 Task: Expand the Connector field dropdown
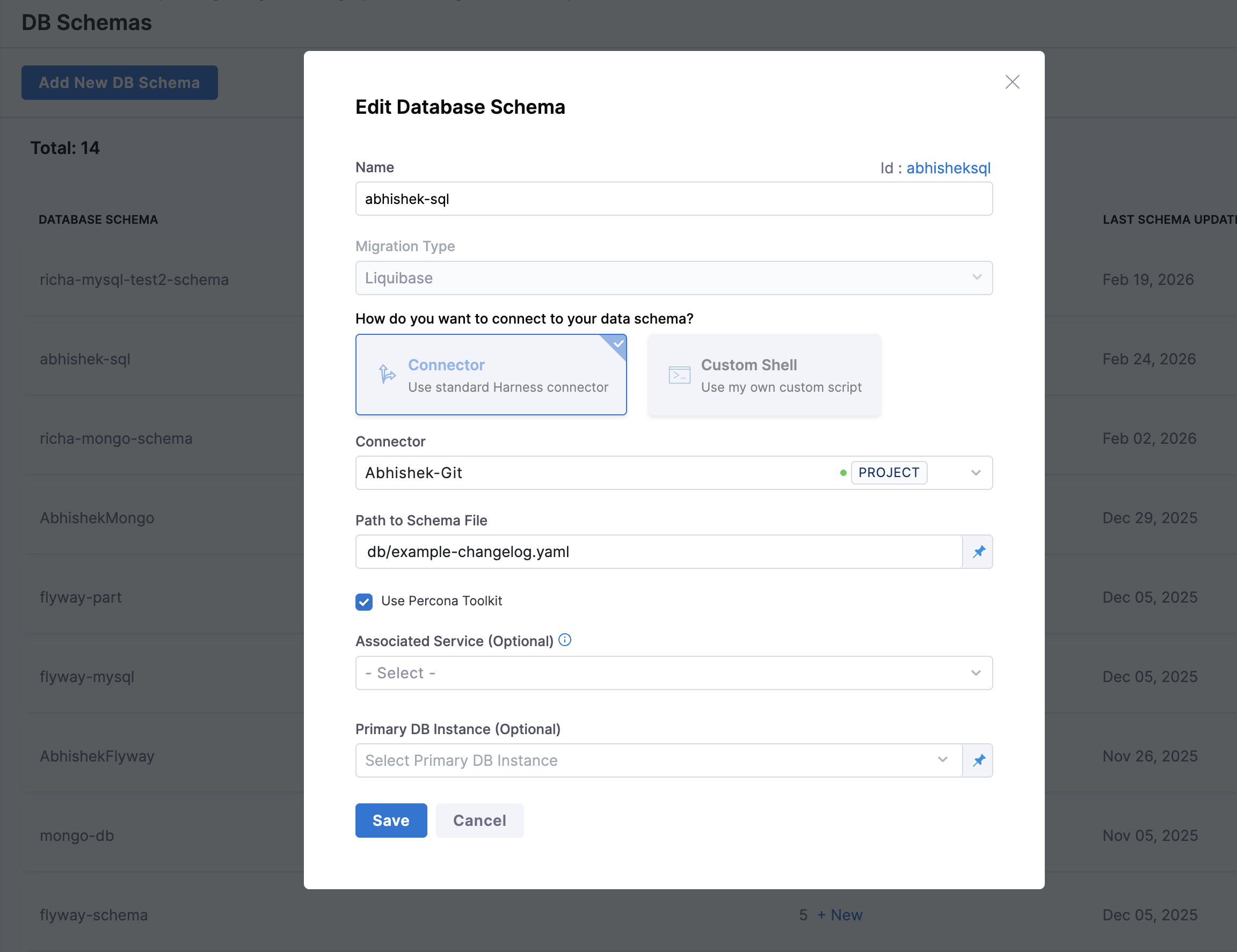coord(976,472)
